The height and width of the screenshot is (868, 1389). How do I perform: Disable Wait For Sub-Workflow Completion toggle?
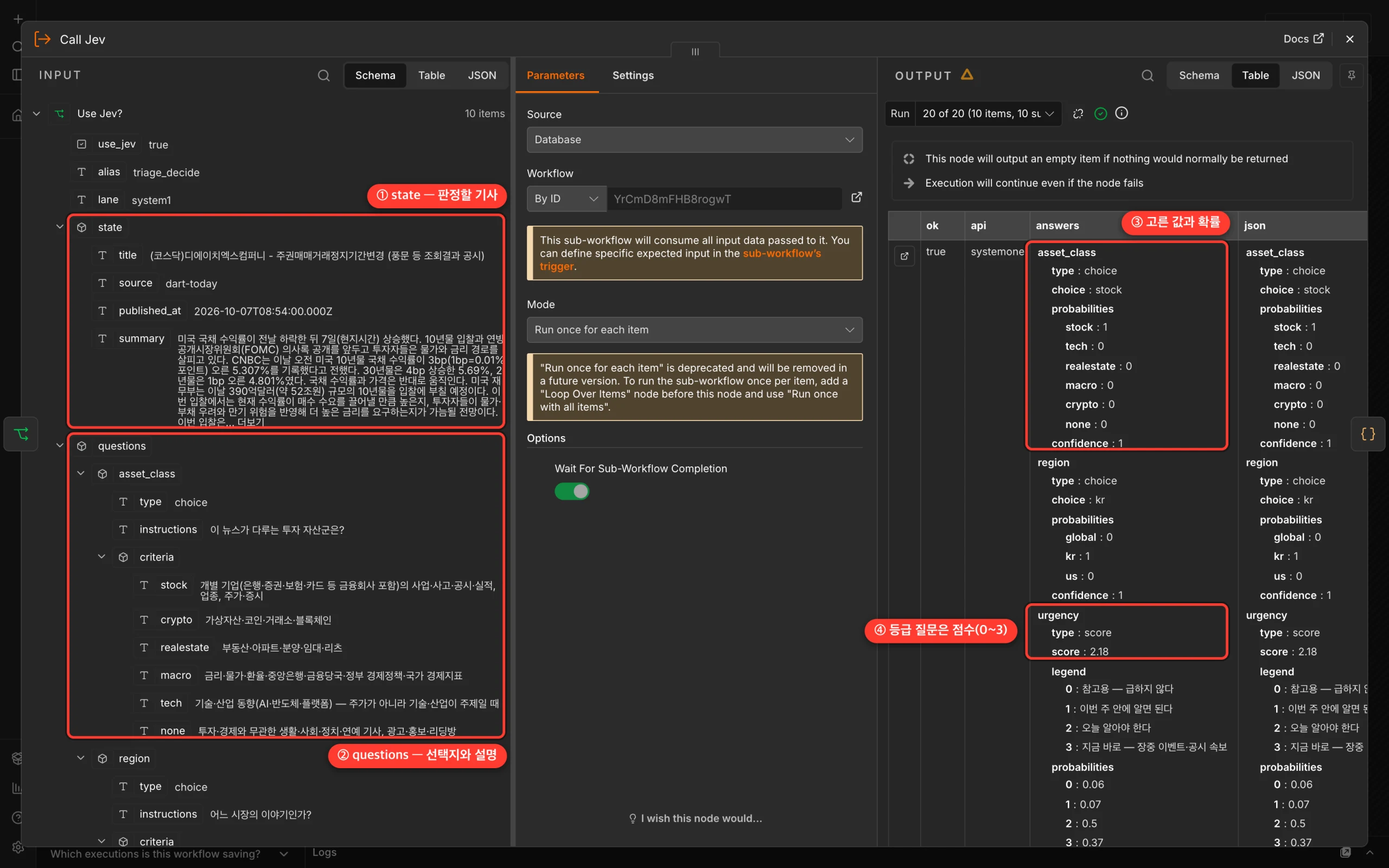click(x=572, y=492)
